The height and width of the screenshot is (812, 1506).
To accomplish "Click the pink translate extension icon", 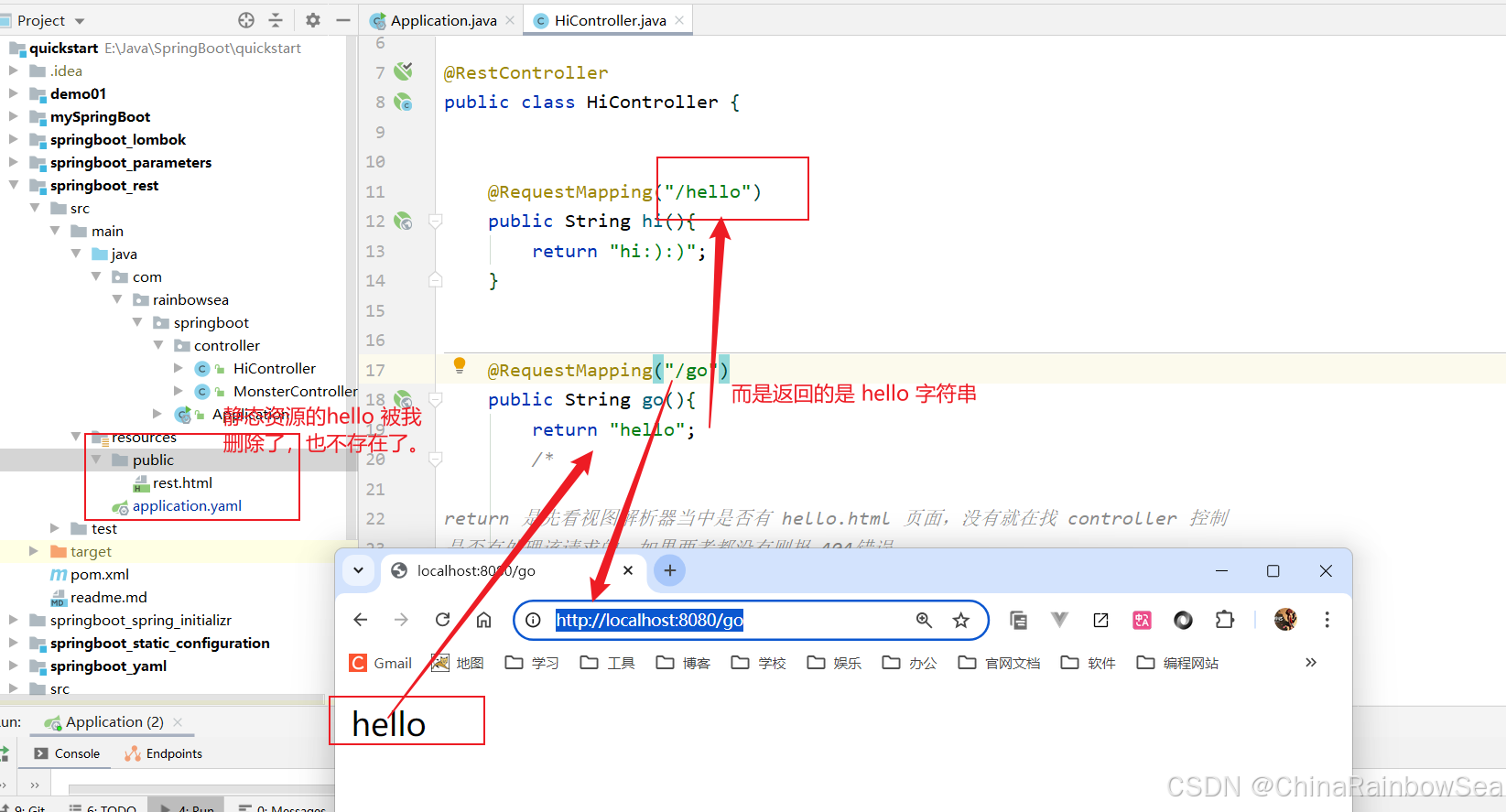I will coord(1142,620).
